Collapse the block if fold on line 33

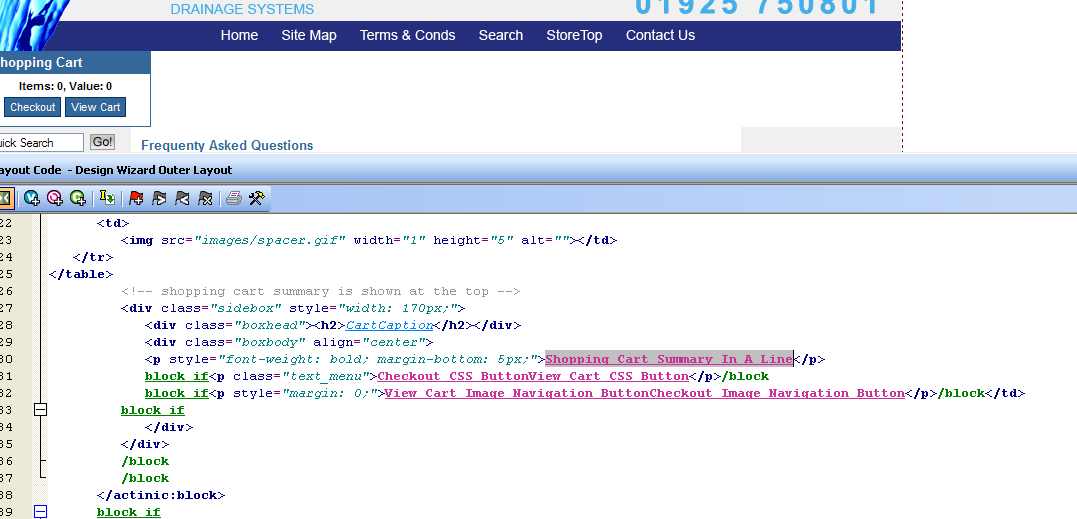click(41, 410)
